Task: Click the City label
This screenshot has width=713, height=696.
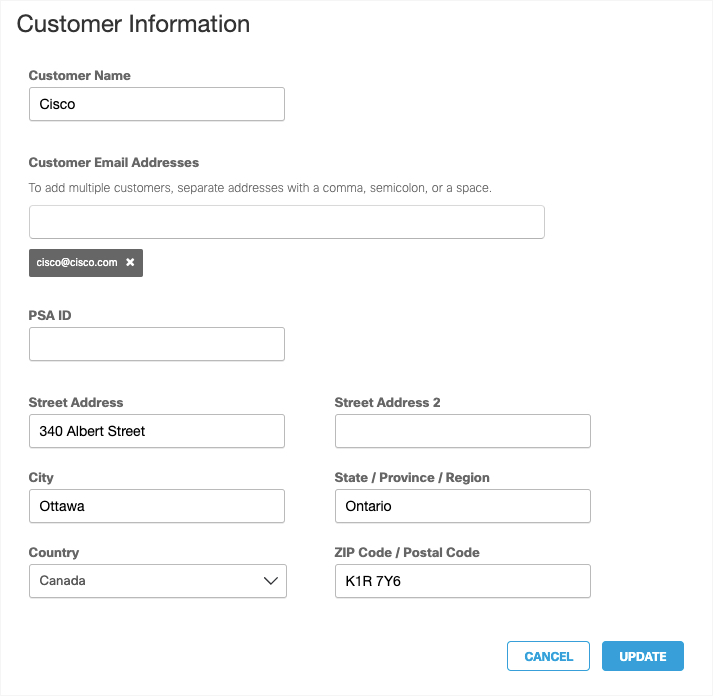Action: coord(41,477)
